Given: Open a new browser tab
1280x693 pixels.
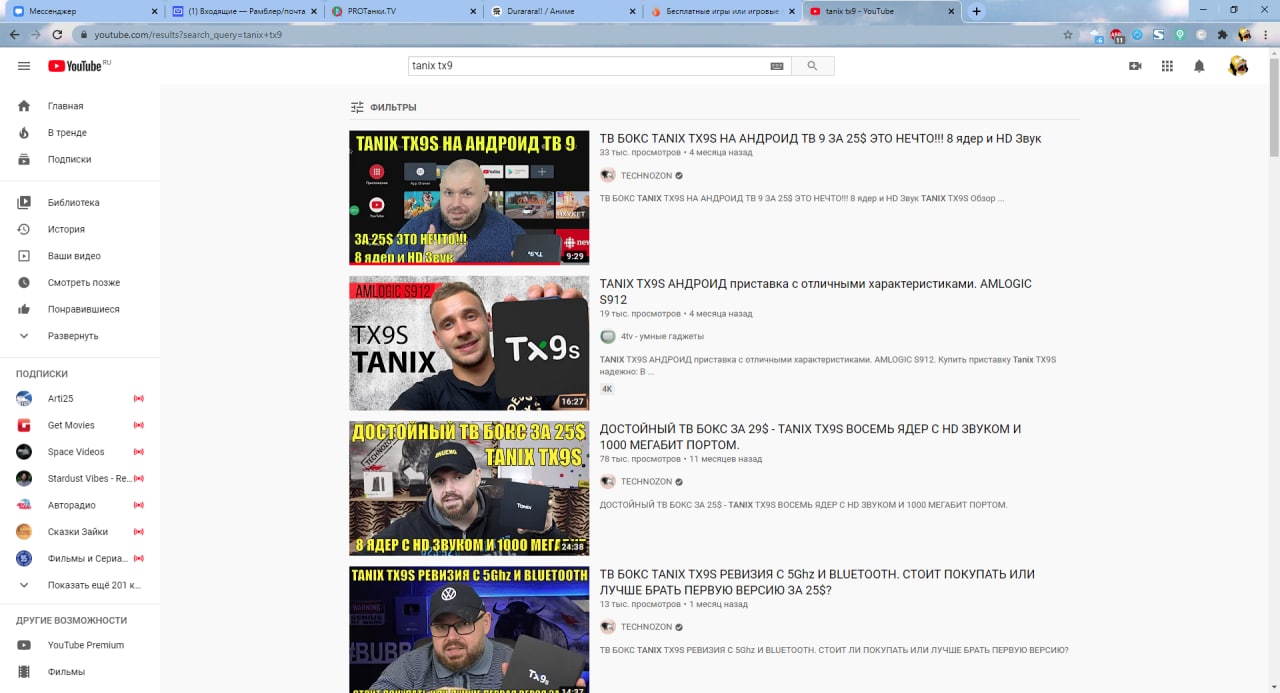Looking at the screenshot, I should click(x=977, y=11).
